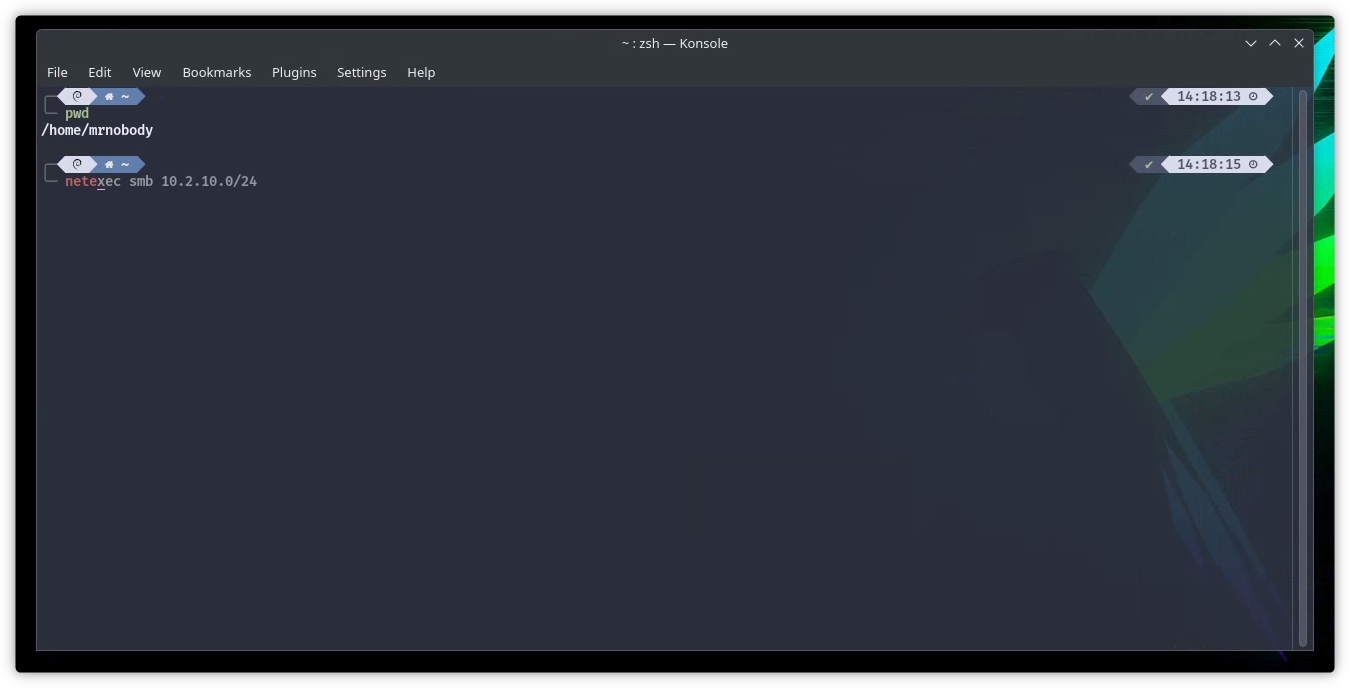Viewport: 1350px width, 688px height.
Task: Click the 14:18:15 timestamp
Action: click(1208, 164)
